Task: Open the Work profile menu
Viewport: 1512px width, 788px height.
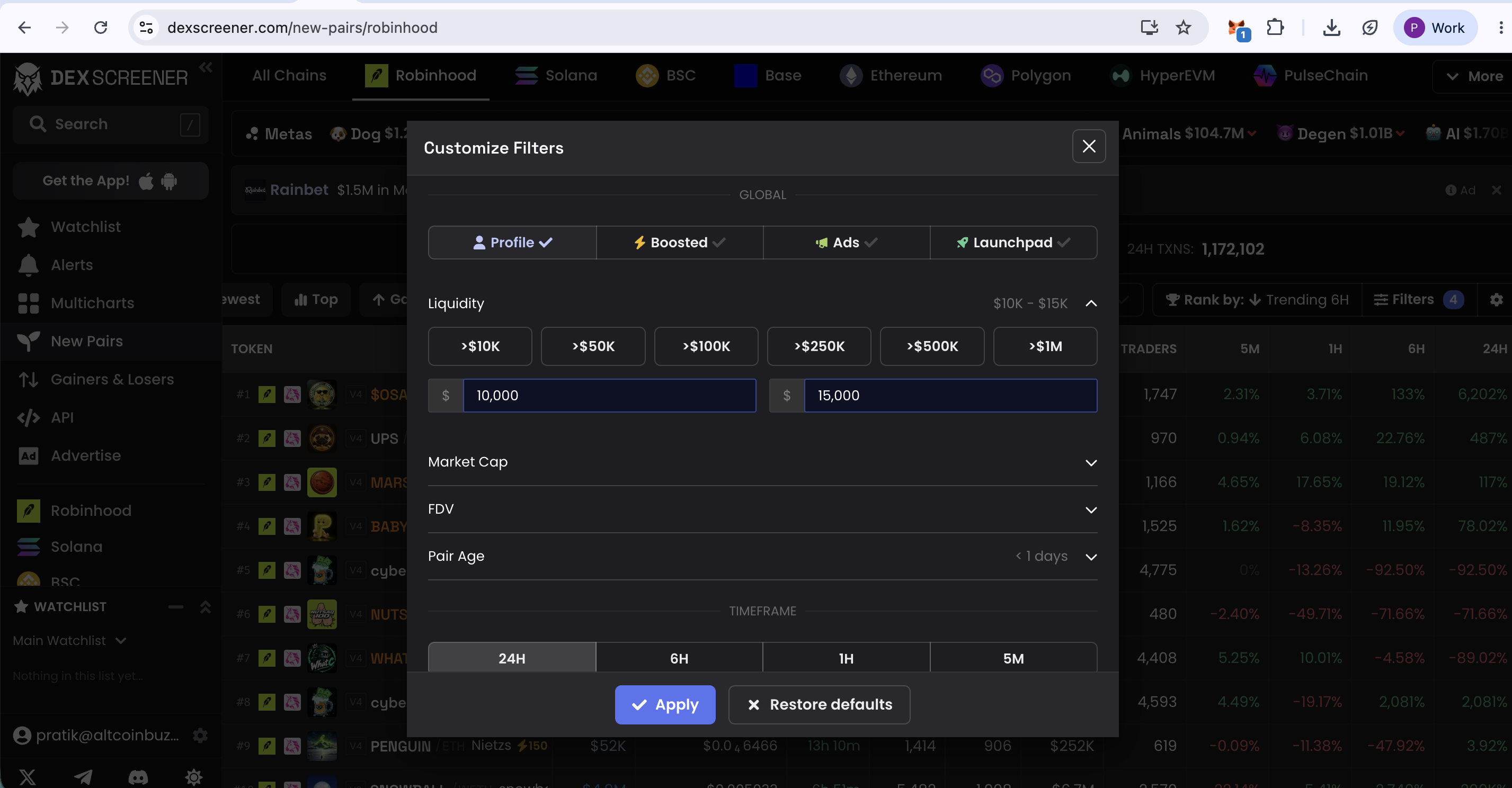Action: click(1435, 28)
